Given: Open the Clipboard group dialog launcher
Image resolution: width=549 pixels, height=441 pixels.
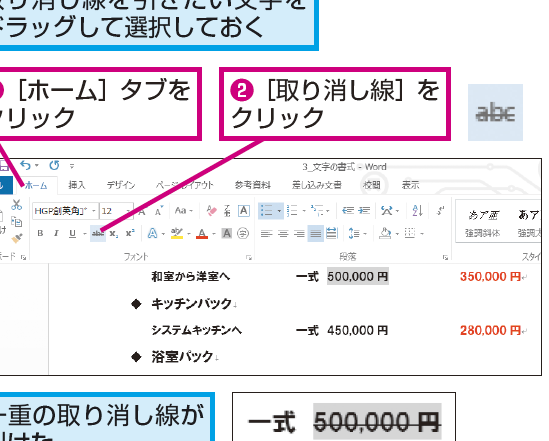Looking at the screenshot, I should (x=23, y=257).
